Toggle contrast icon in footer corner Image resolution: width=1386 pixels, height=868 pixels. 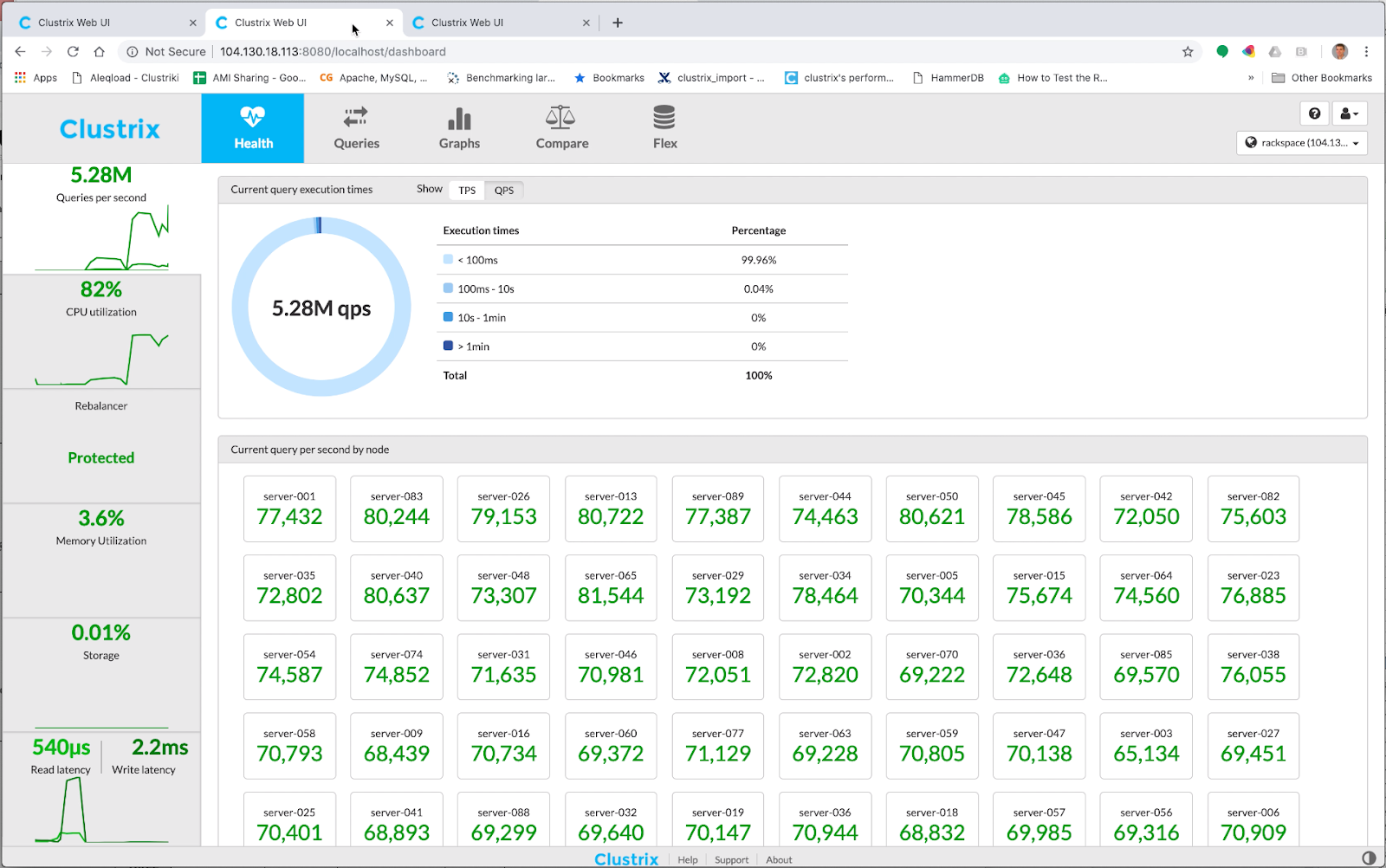pyautogui.click(x=1369, y=858)
